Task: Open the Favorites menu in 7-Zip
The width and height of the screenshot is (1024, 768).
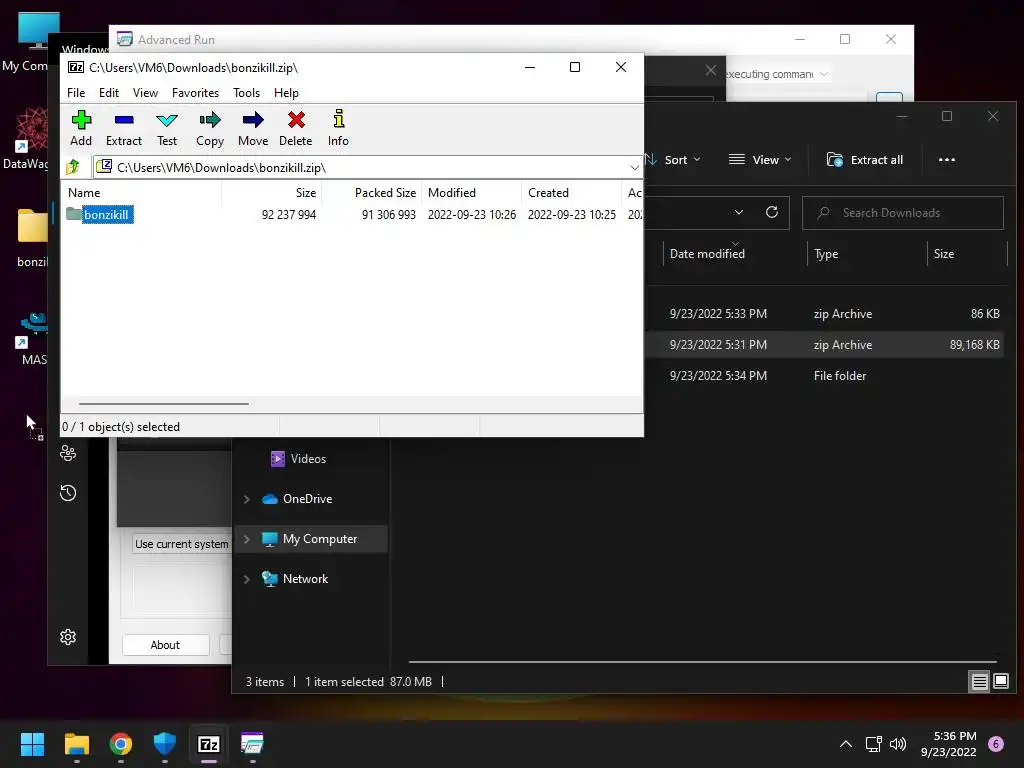Action: pyautogui.click(x=195, y=93)
